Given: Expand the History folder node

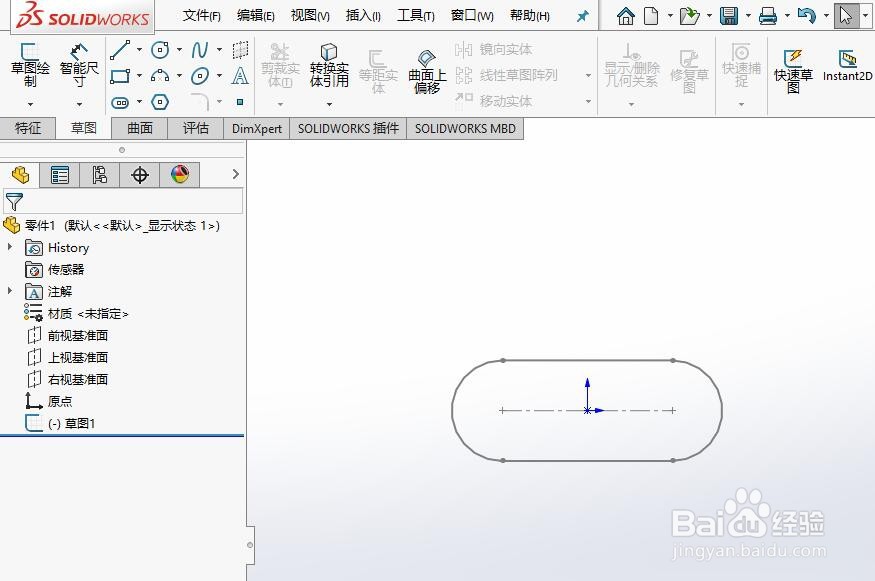Looking at the screenshot, I should (9, 246).
